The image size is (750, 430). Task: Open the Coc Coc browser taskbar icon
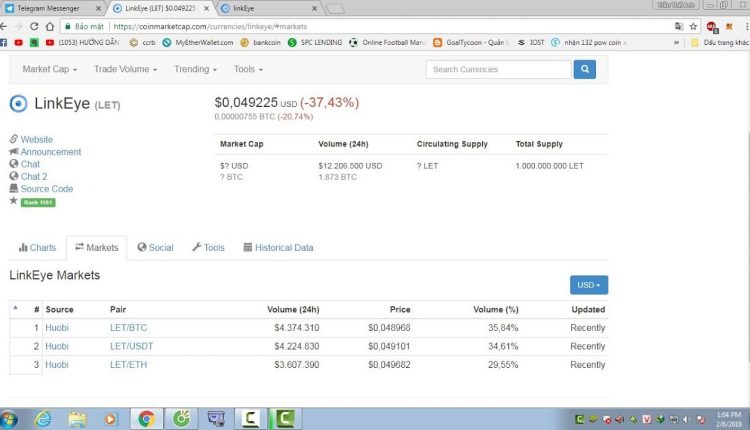[181, 419]
